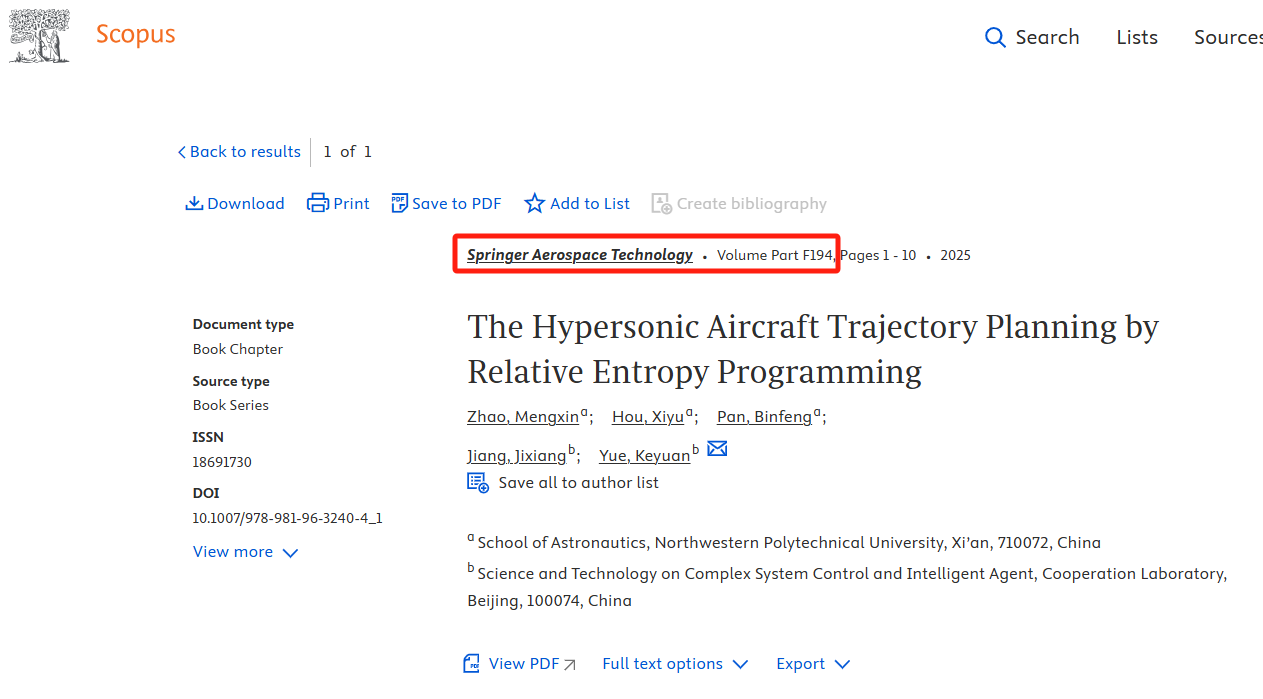1263x699 pixels.
Task: Open the Export dropdown
Action: [813, 664]
